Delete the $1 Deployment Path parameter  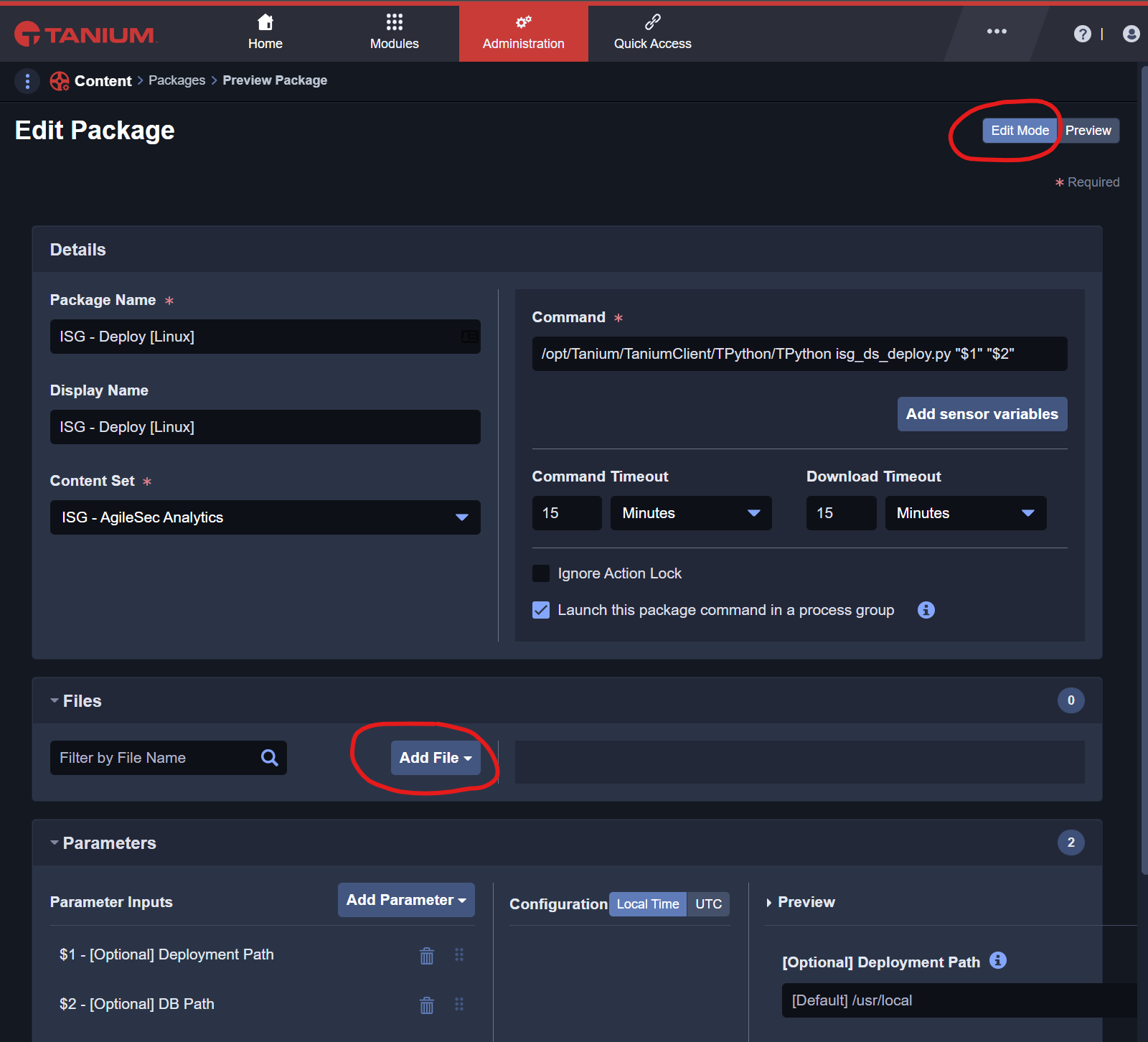click(x=427, y=955)
